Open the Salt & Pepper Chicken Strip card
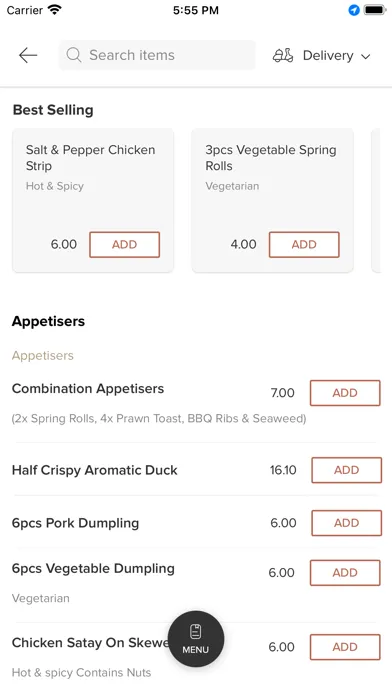The height and width of the screenshot is (696, 392). [93, 200]
